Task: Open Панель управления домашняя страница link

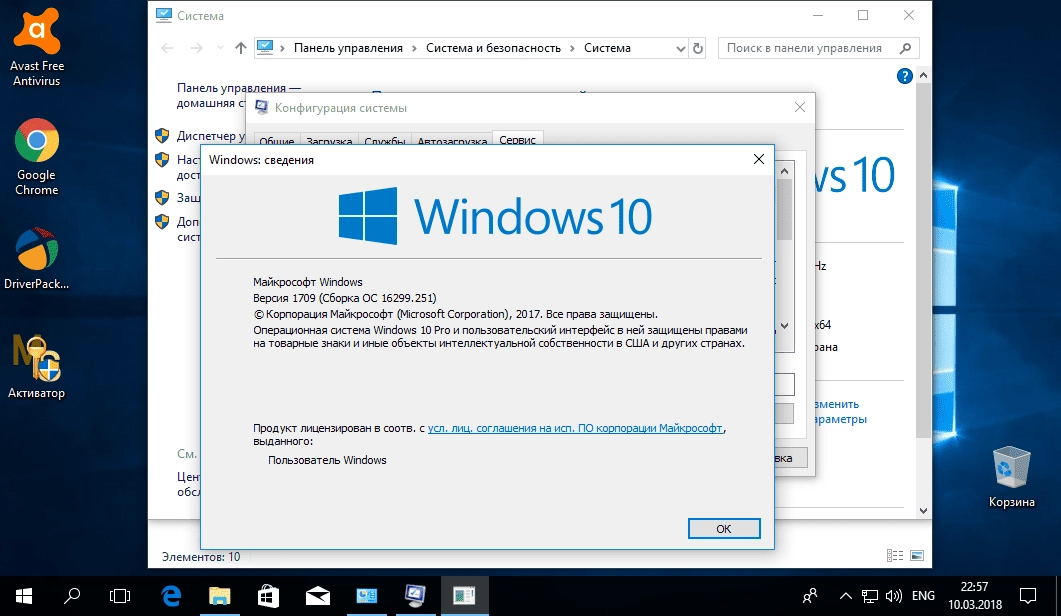Action: coord(211,95)
